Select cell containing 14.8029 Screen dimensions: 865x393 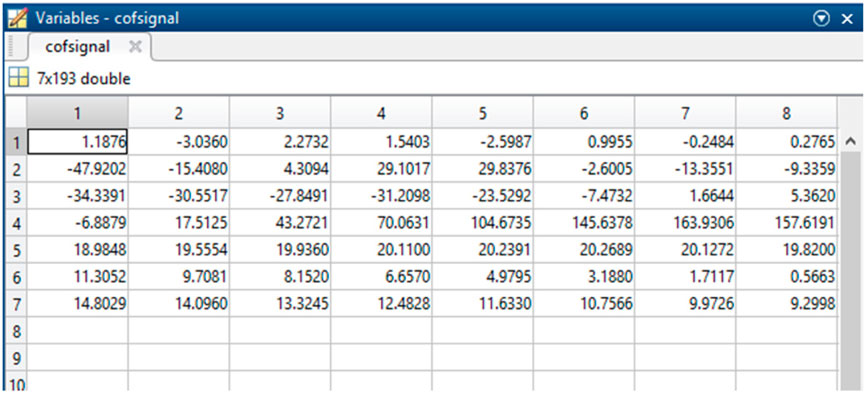(x=78, y=304)
